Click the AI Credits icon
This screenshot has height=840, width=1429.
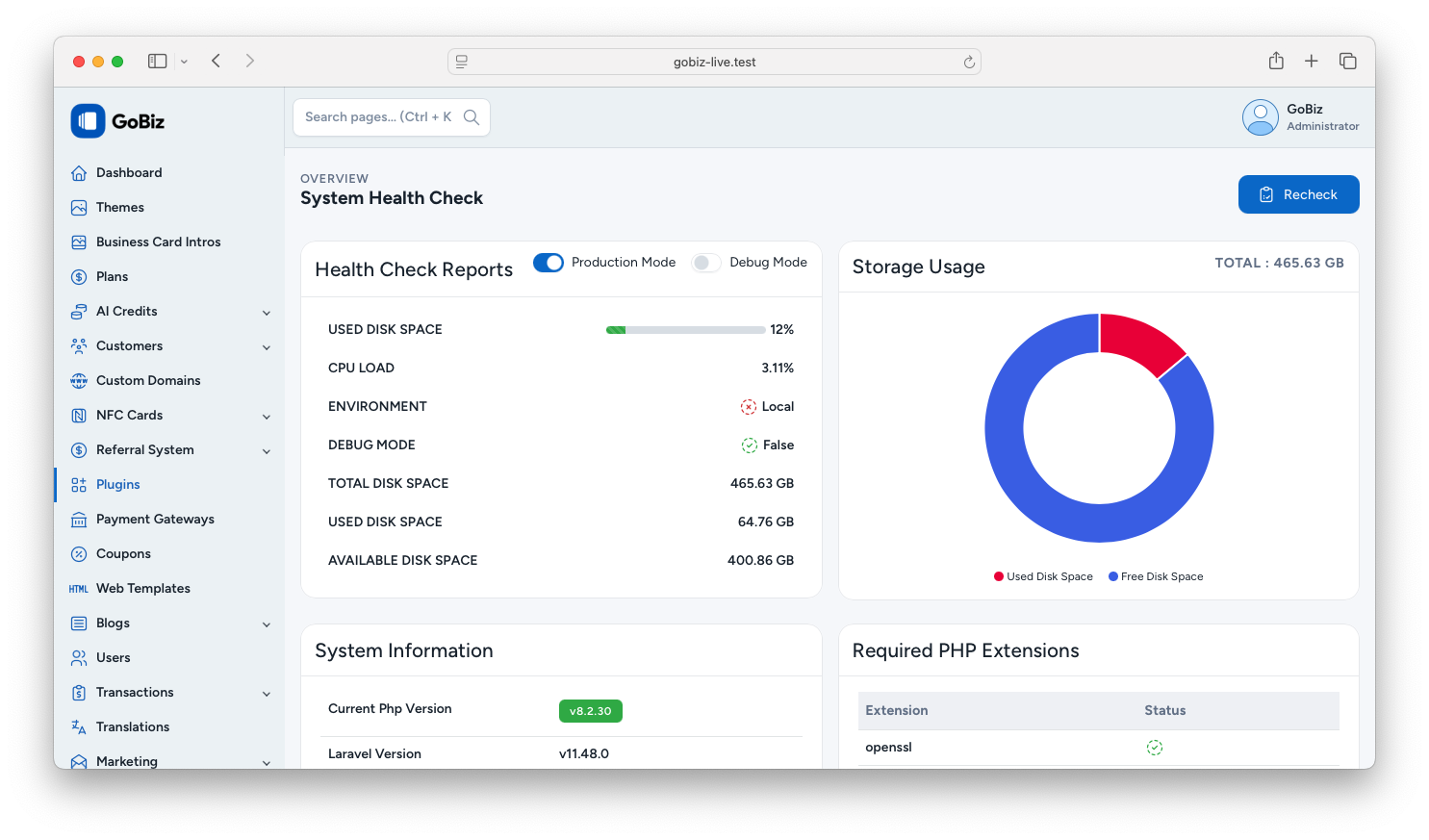point(79,312)
